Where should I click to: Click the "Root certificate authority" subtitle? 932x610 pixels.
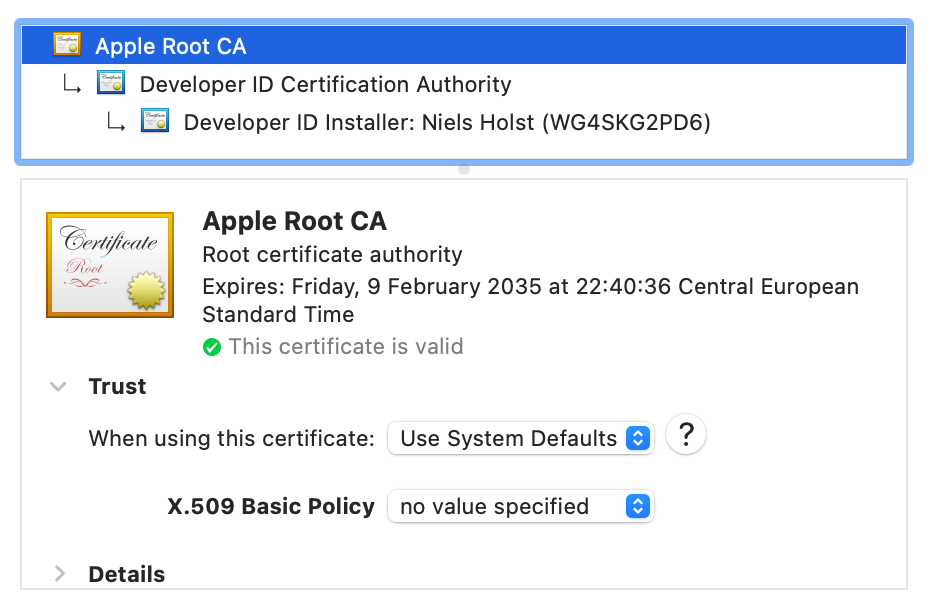pos(332,255)
